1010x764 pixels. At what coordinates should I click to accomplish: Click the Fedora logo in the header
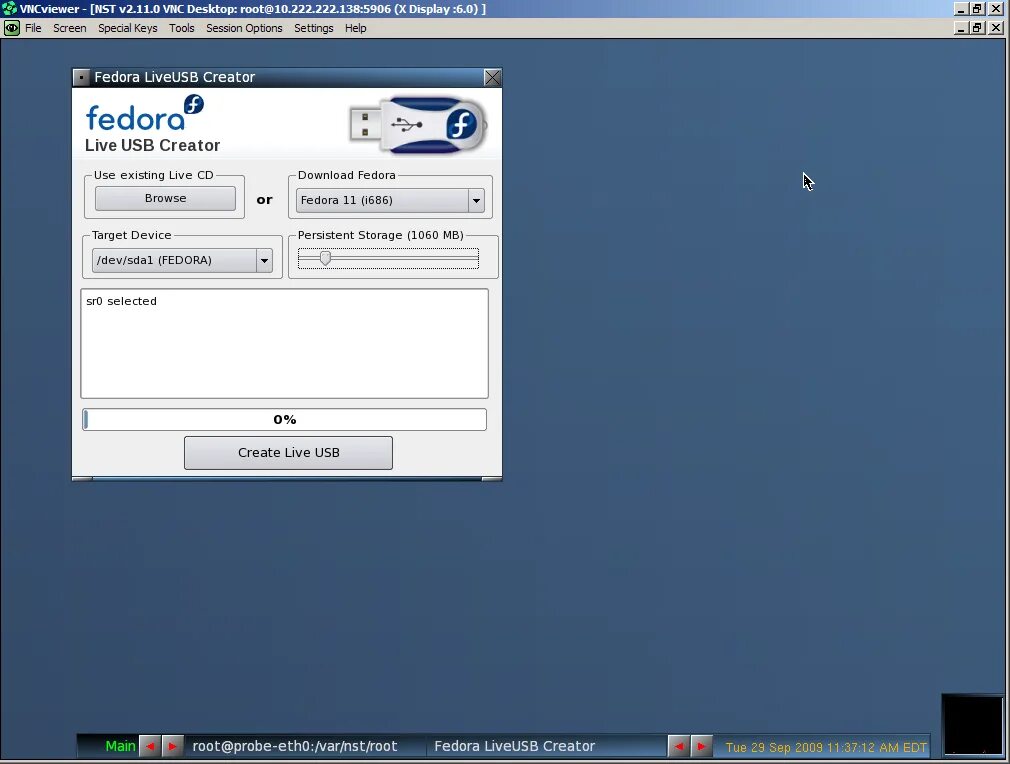pos(145,113)
